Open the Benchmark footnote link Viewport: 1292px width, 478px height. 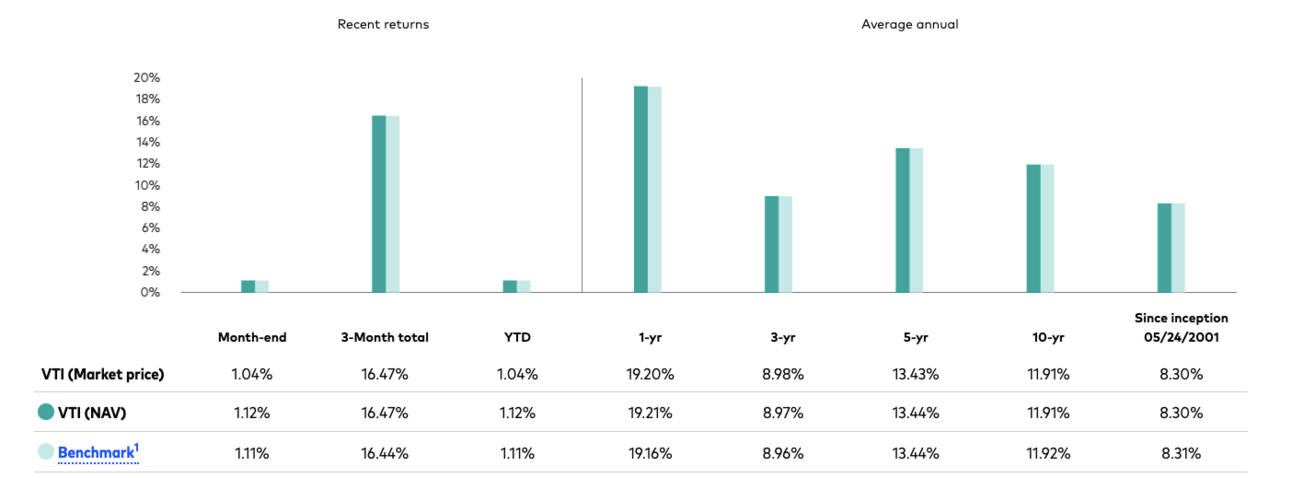(x=98, y=452)
